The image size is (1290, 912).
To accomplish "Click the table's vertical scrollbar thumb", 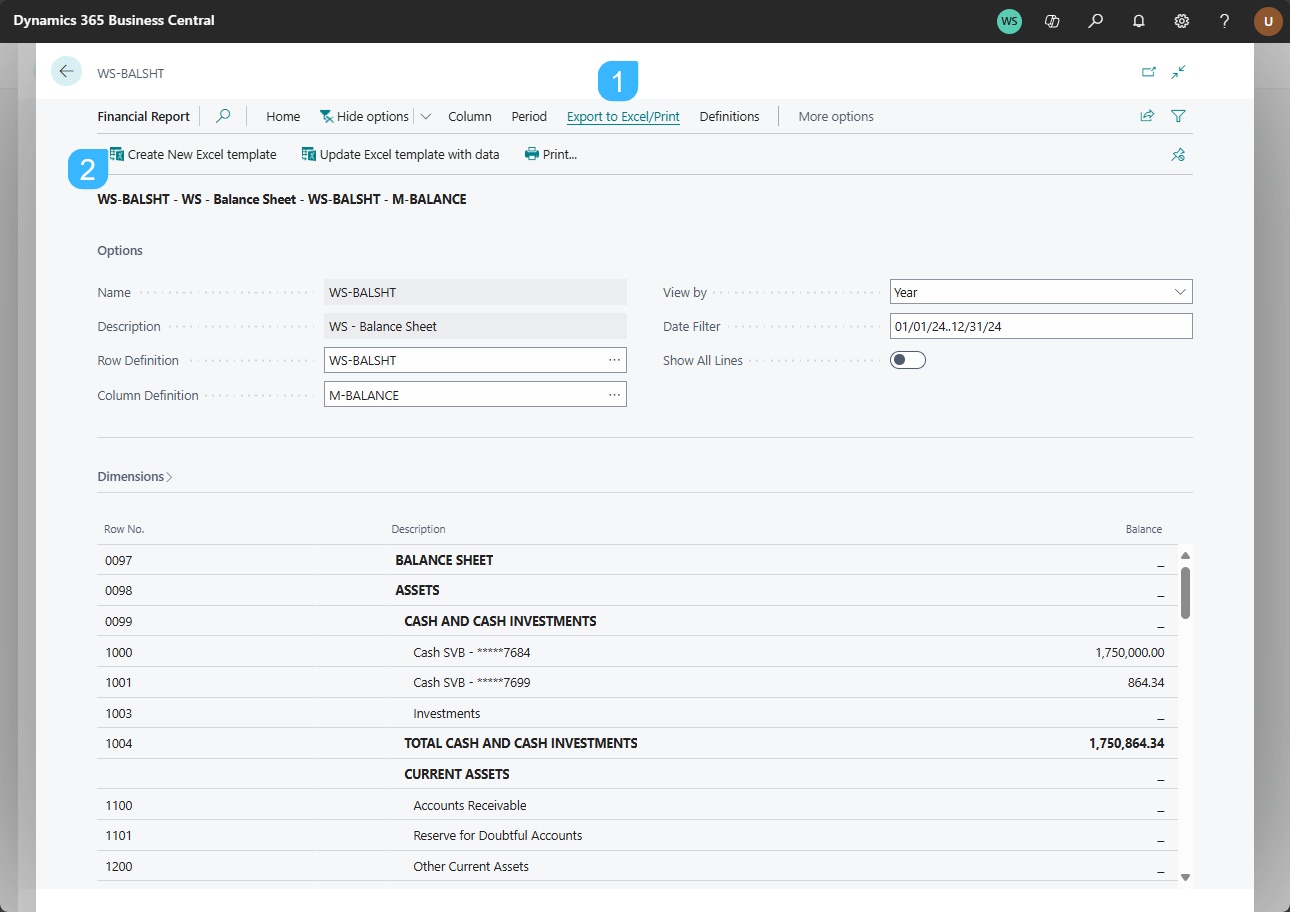I will [x=1185, y=593].
